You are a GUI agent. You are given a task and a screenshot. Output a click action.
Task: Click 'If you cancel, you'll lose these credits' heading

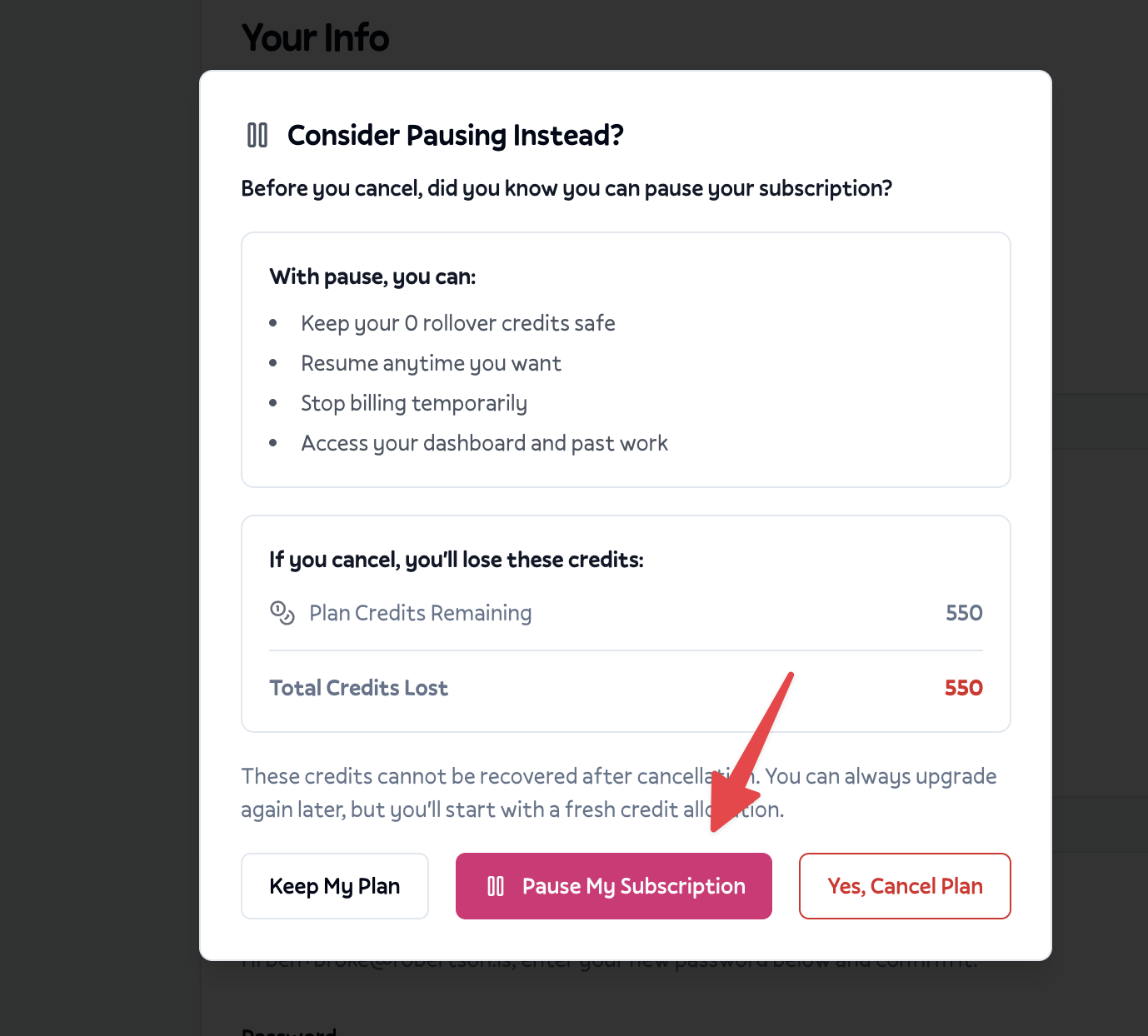click(x=456, y=560)
